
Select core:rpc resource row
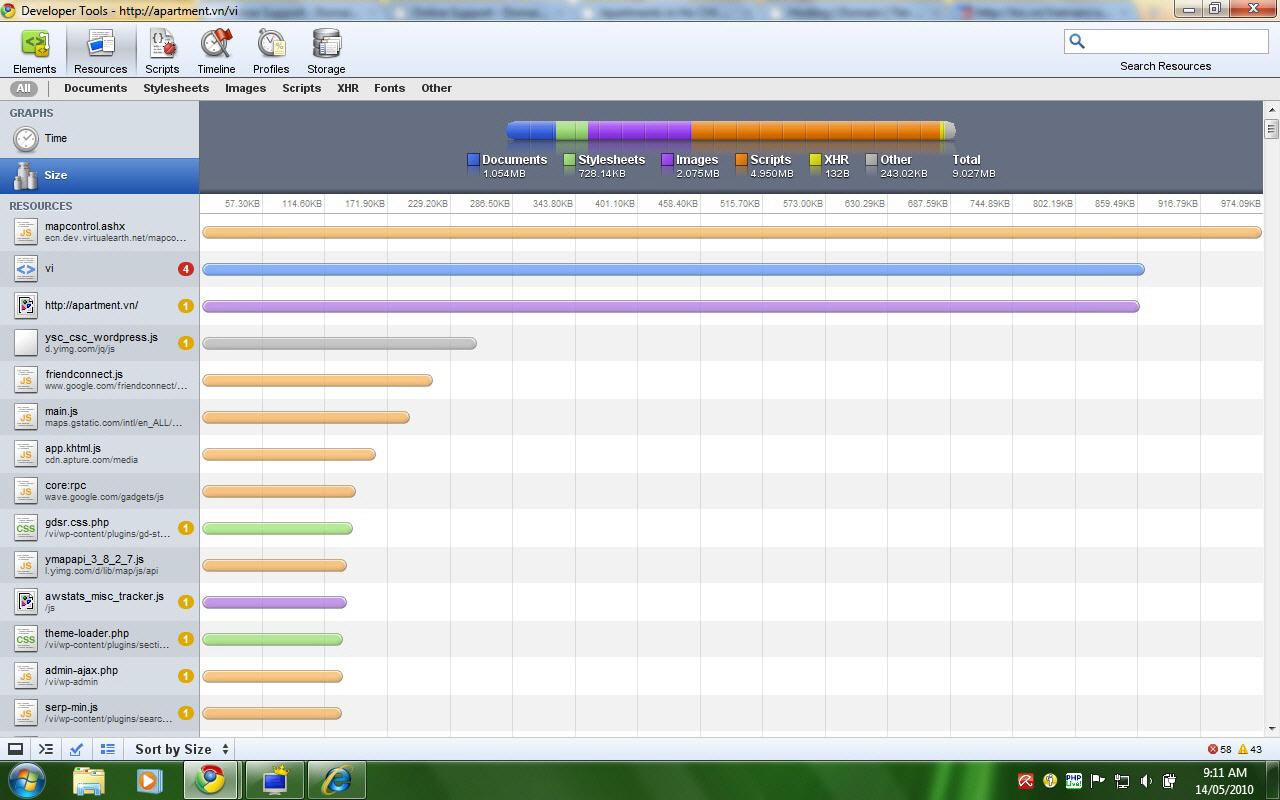[x=100, y=491]
